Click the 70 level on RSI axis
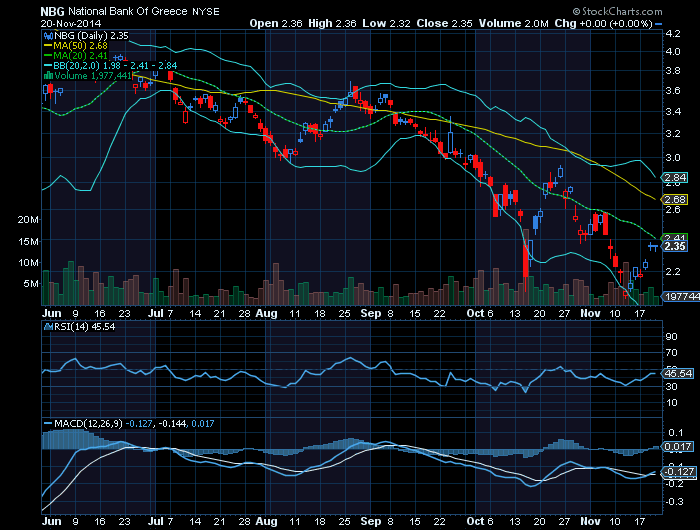The image size is (700, 530). pos(671,353)
